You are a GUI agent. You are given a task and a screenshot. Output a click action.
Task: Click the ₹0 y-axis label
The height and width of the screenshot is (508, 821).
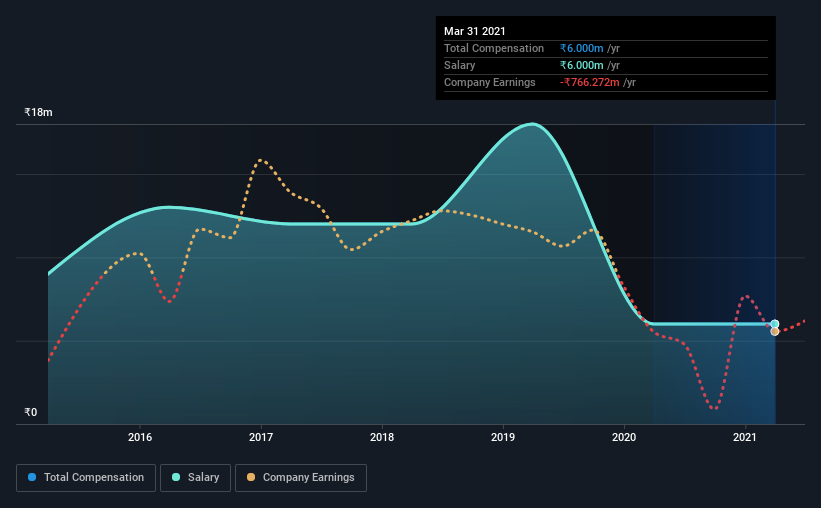click(31, 413)
